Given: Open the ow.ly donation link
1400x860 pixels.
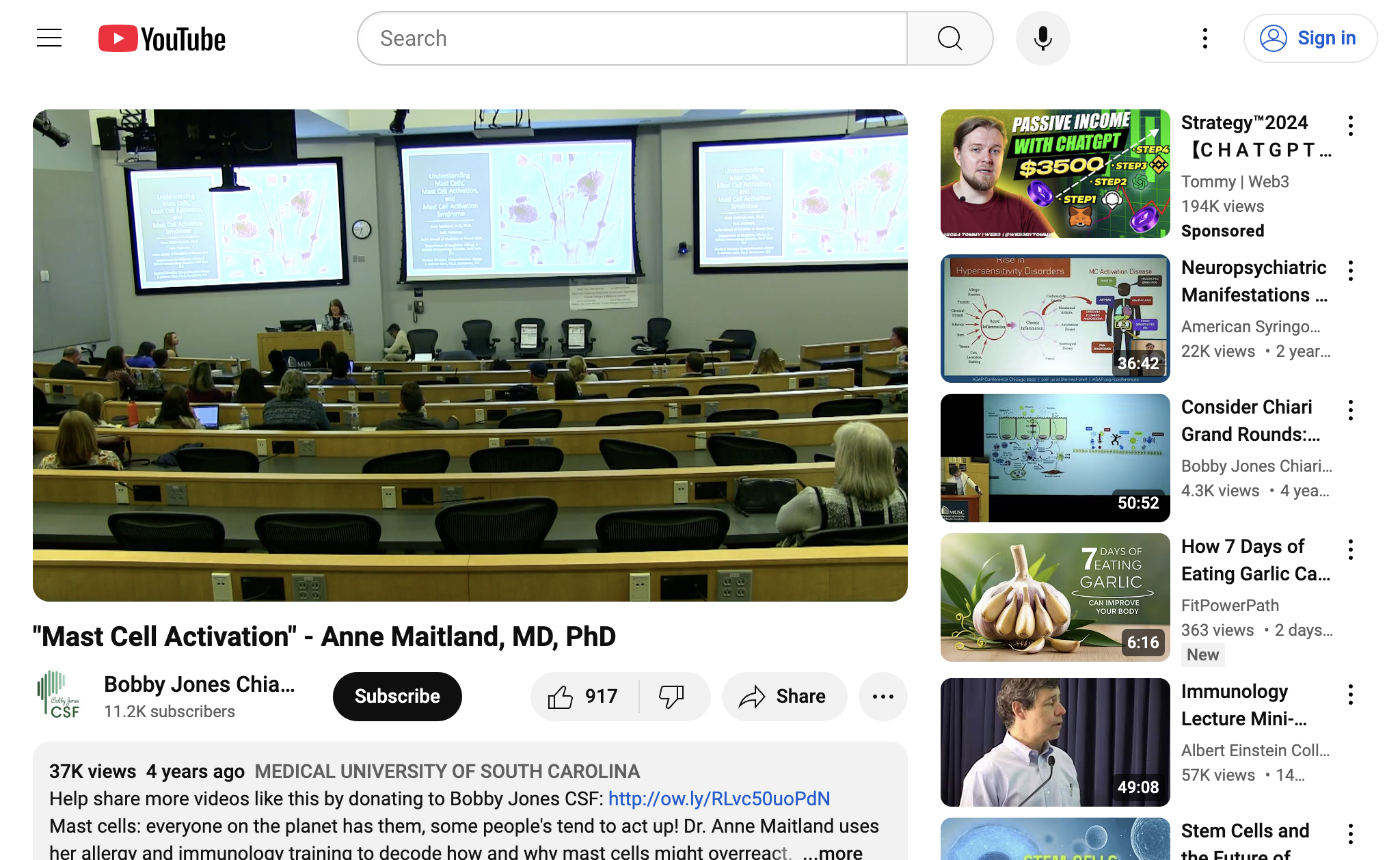Looking at the screenshot, I should click(719, 798).
